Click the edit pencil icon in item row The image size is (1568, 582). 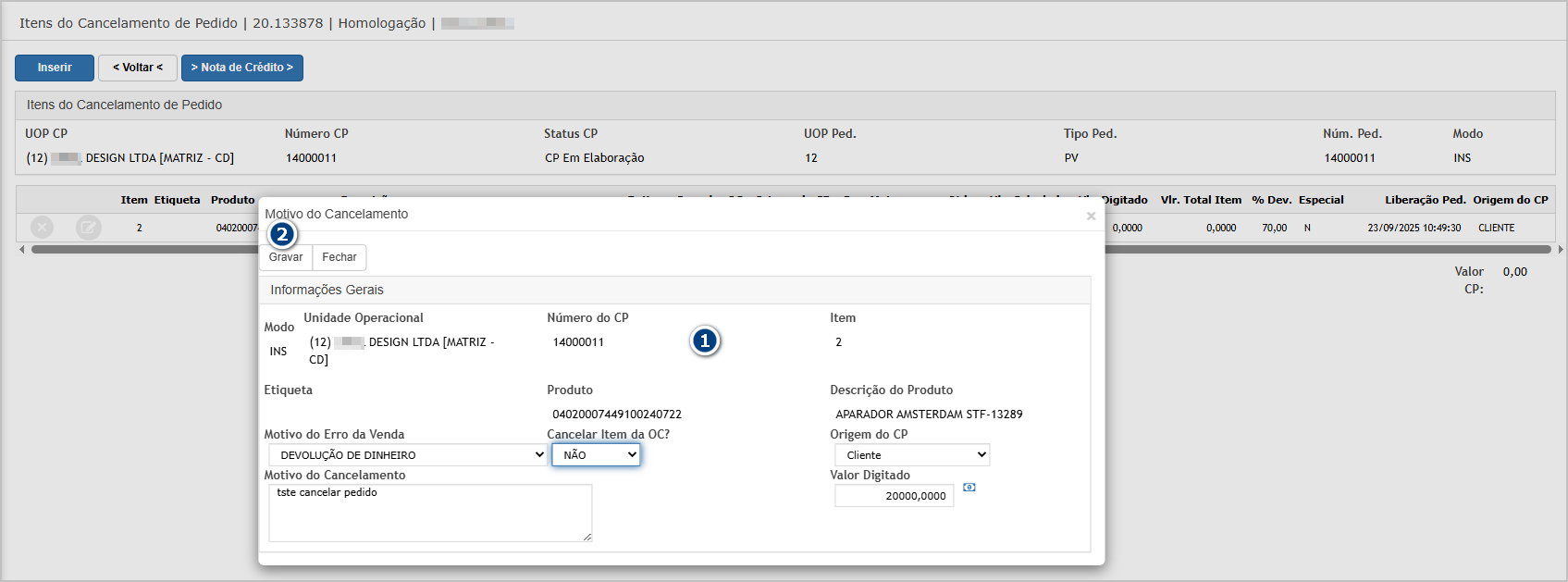click(x=89, y=227)
